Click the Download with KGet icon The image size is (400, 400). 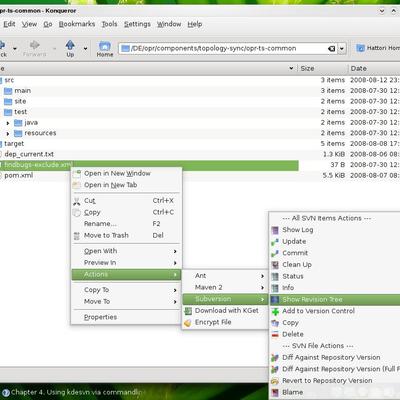(188, 311)
